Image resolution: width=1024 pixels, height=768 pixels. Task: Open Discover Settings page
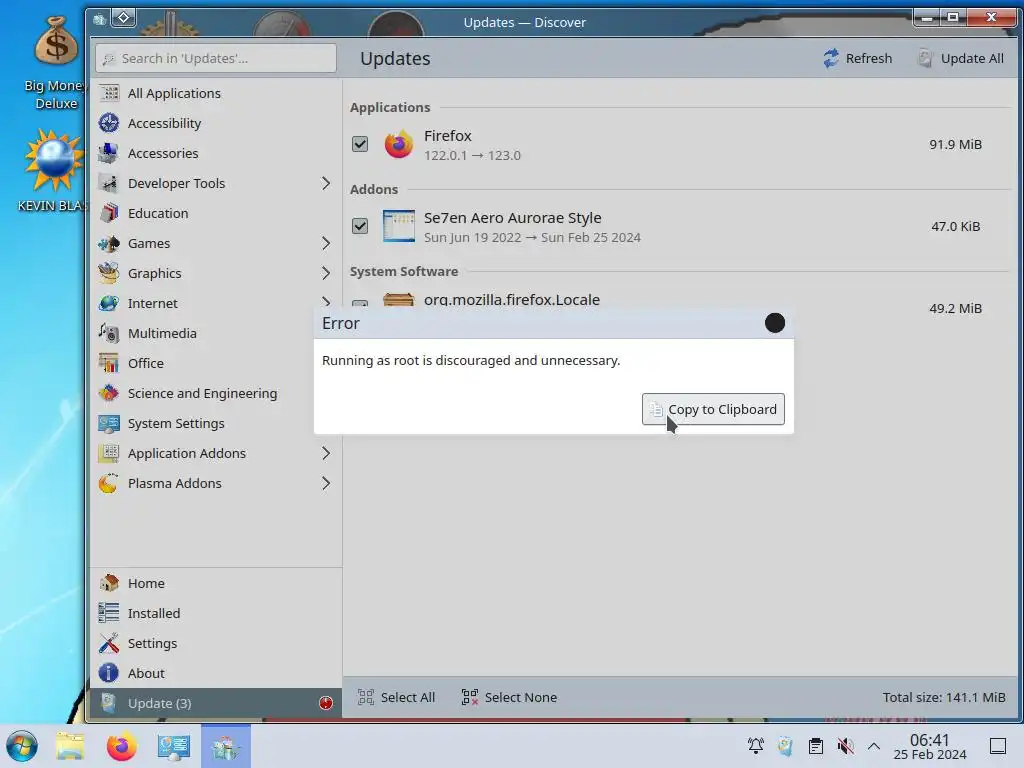(216, 643)
